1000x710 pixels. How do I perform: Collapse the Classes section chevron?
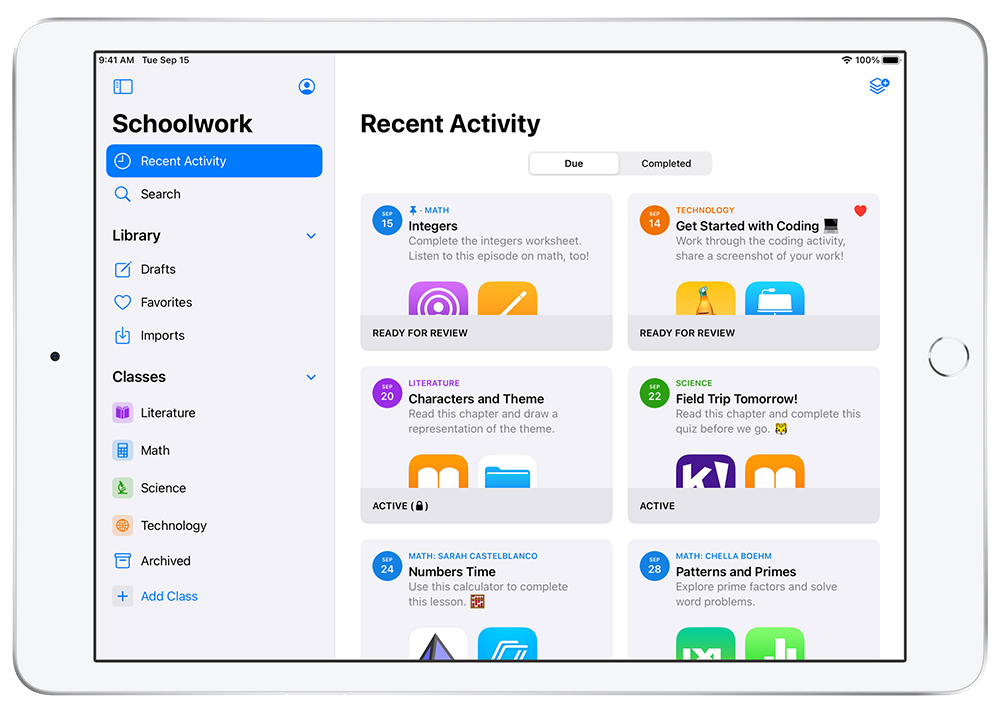point(311,377)
